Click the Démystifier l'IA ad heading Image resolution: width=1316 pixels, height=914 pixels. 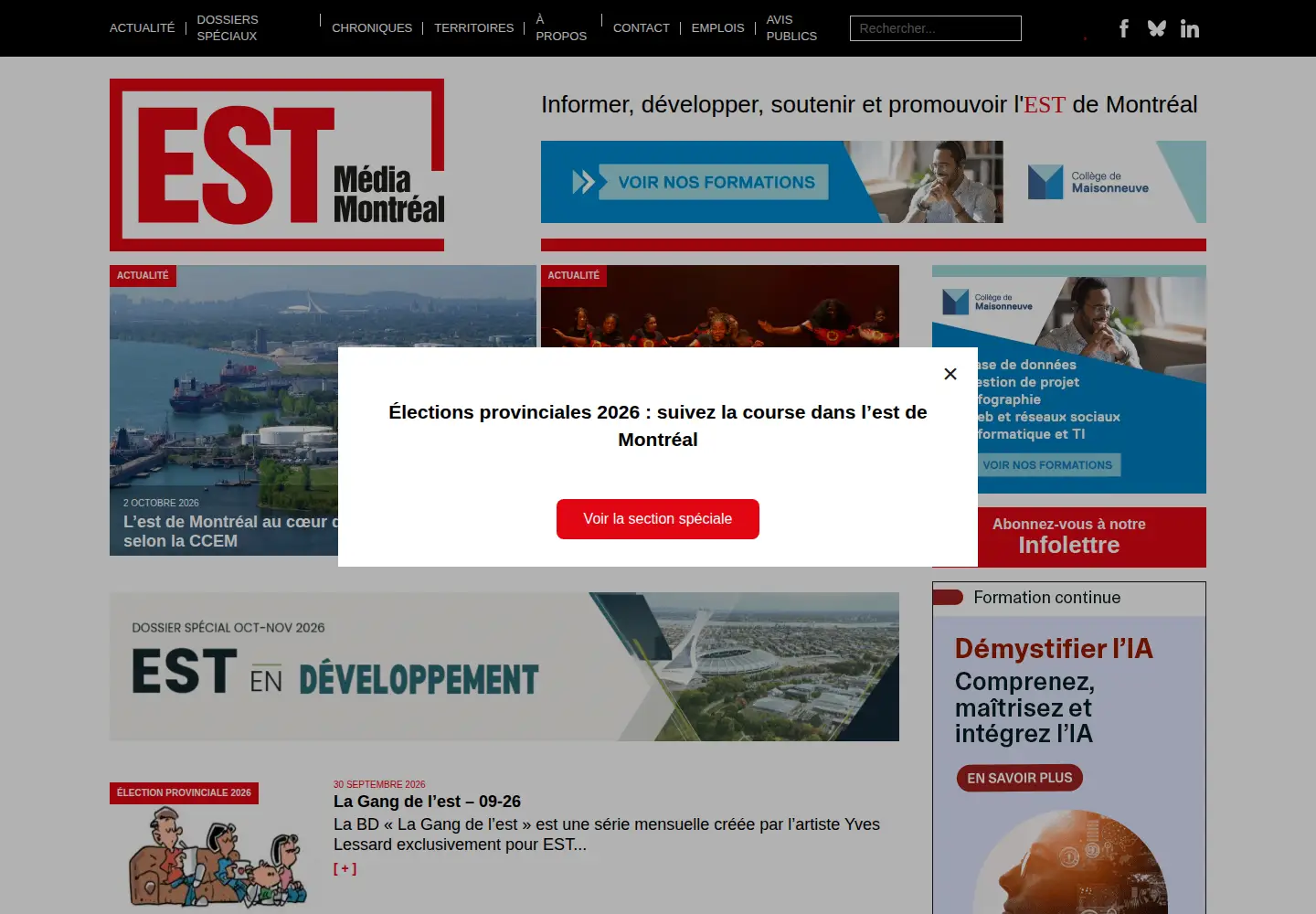click(x=1054, y=649)
